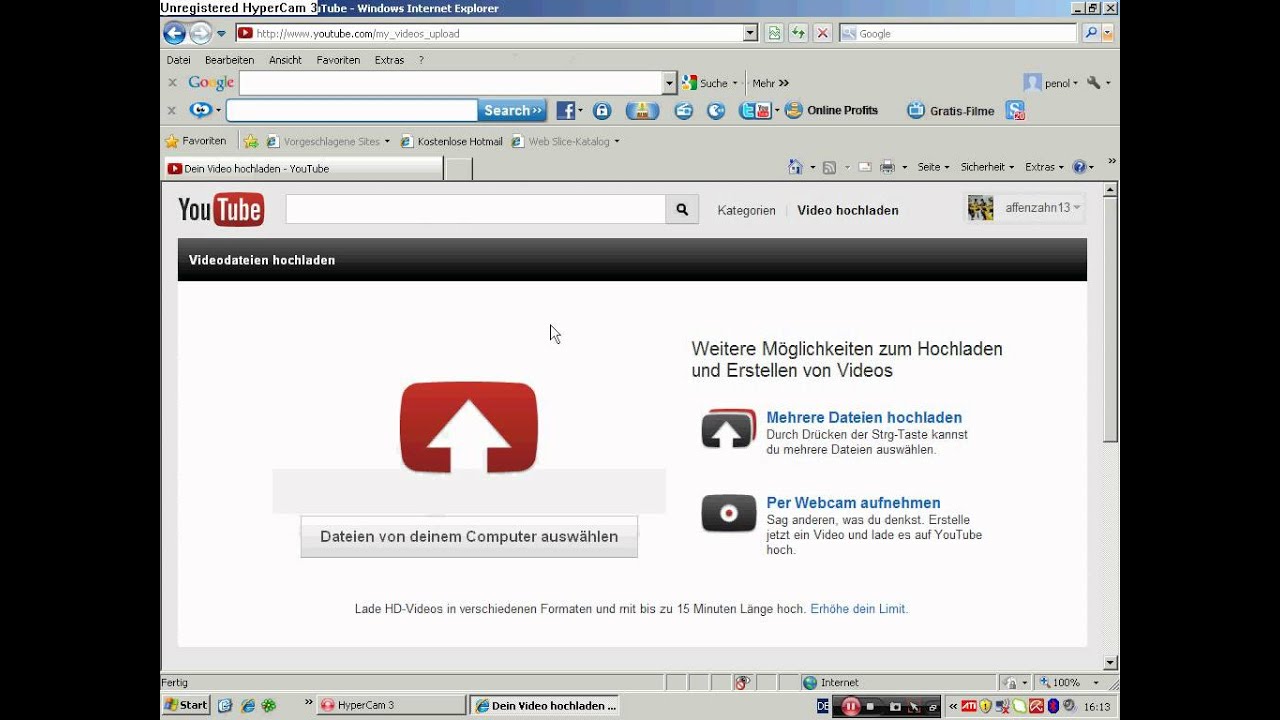This screenshot has height=720, width=1280.
Task: Click the RSS feeds icon in command bar
Action: 829,167
